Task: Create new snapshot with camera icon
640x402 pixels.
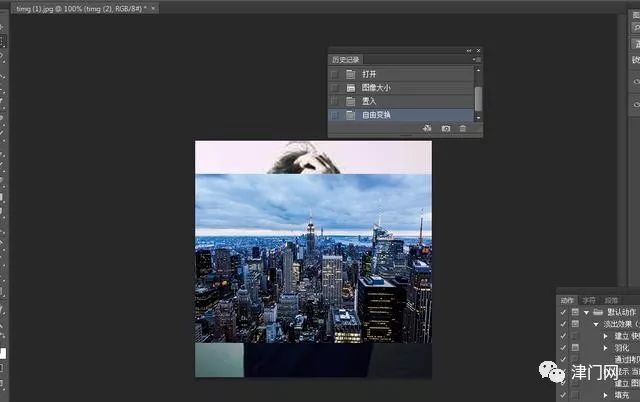Action: (446, 129)
